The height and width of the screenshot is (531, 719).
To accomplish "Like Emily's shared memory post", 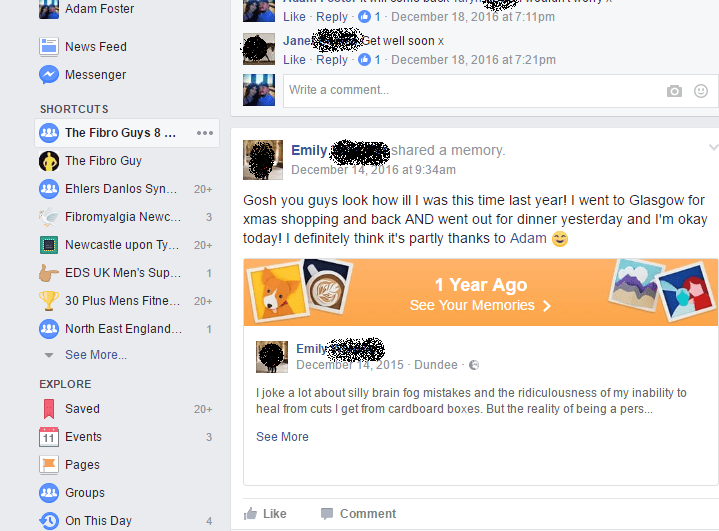I will 265,514.
